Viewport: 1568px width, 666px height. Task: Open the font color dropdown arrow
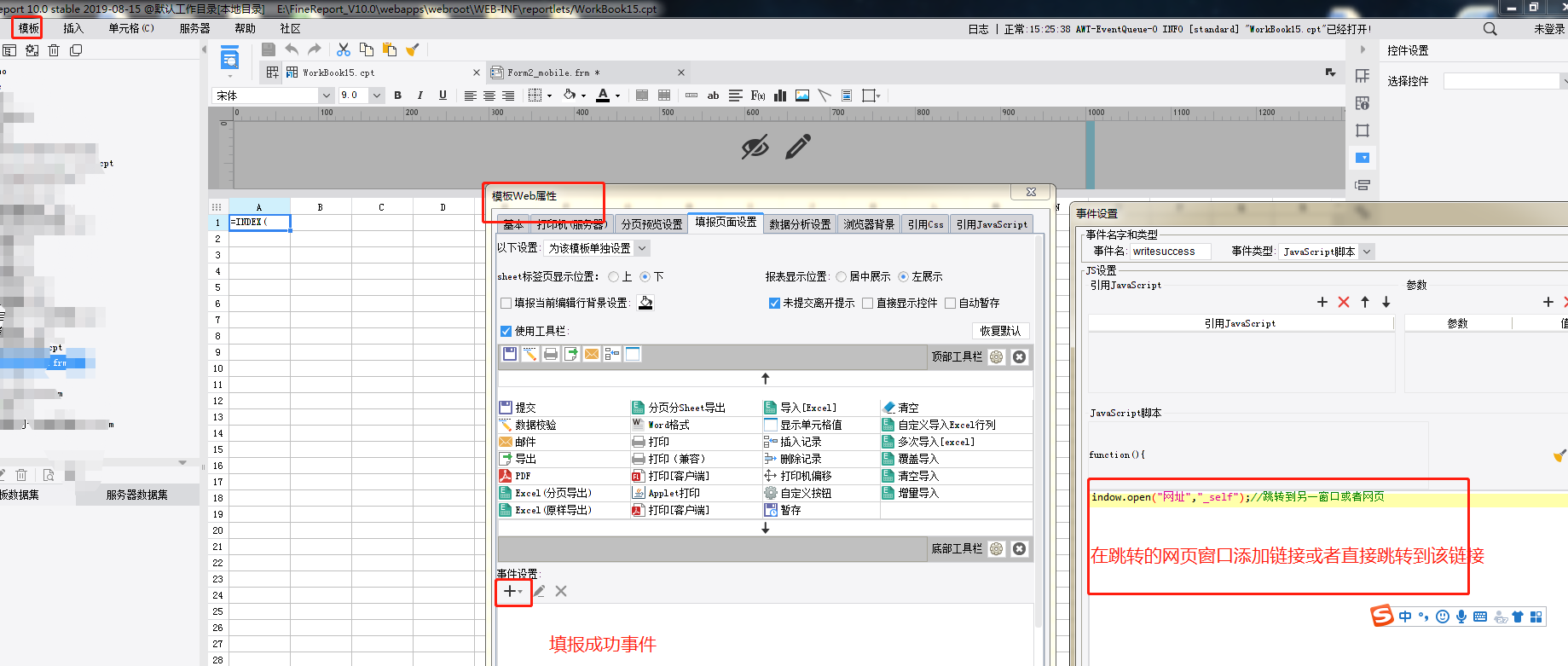click(618, 96)
